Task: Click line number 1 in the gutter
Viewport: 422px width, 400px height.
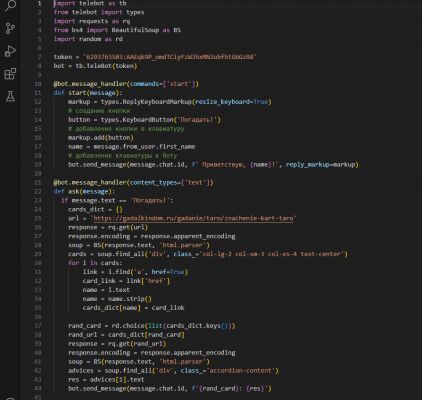Action: [x=39, y=3]
